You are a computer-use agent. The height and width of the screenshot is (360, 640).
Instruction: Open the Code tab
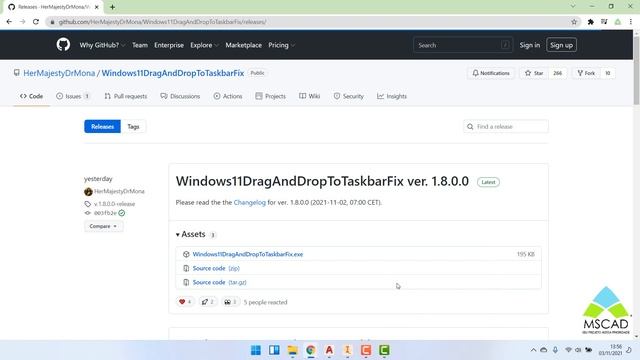click(31, 96)
